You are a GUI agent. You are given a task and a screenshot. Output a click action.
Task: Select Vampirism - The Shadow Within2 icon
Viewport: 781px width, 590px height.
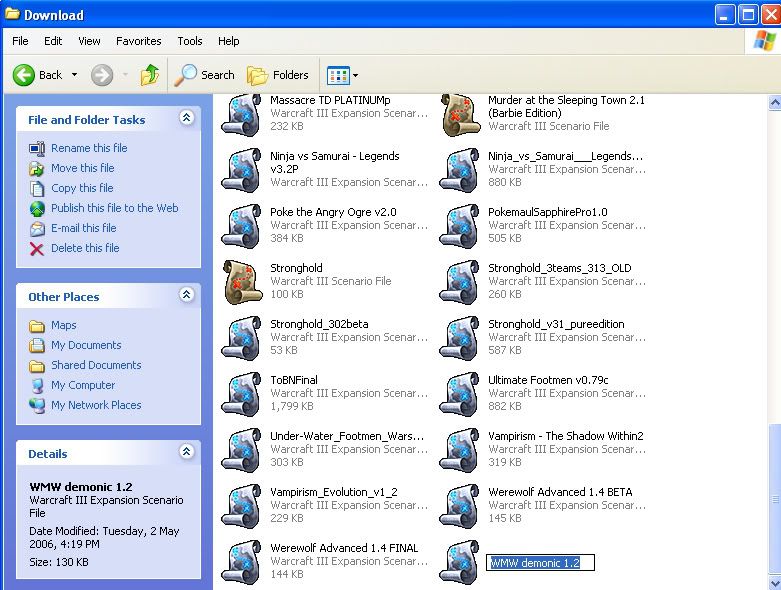pos(459,450)
